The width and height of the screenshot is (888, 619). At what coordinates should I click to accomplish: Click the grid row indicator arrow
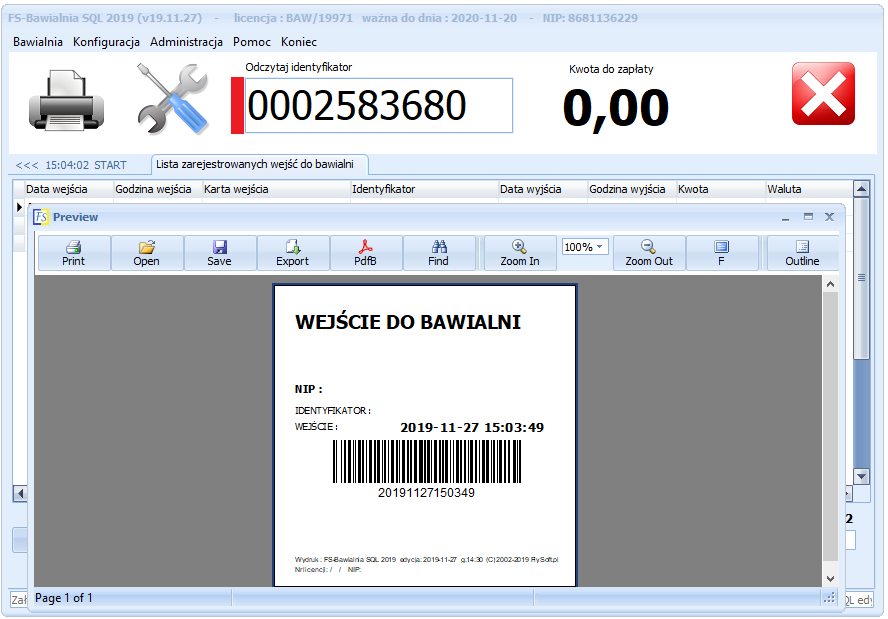(x=19, y=207)
